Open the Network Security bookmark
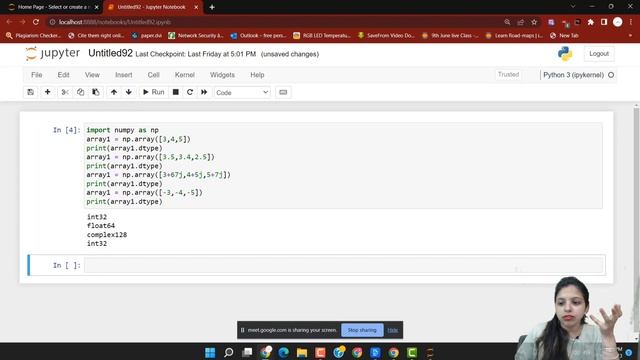Screen dimensions: 640x360 (x=196, y=36)
